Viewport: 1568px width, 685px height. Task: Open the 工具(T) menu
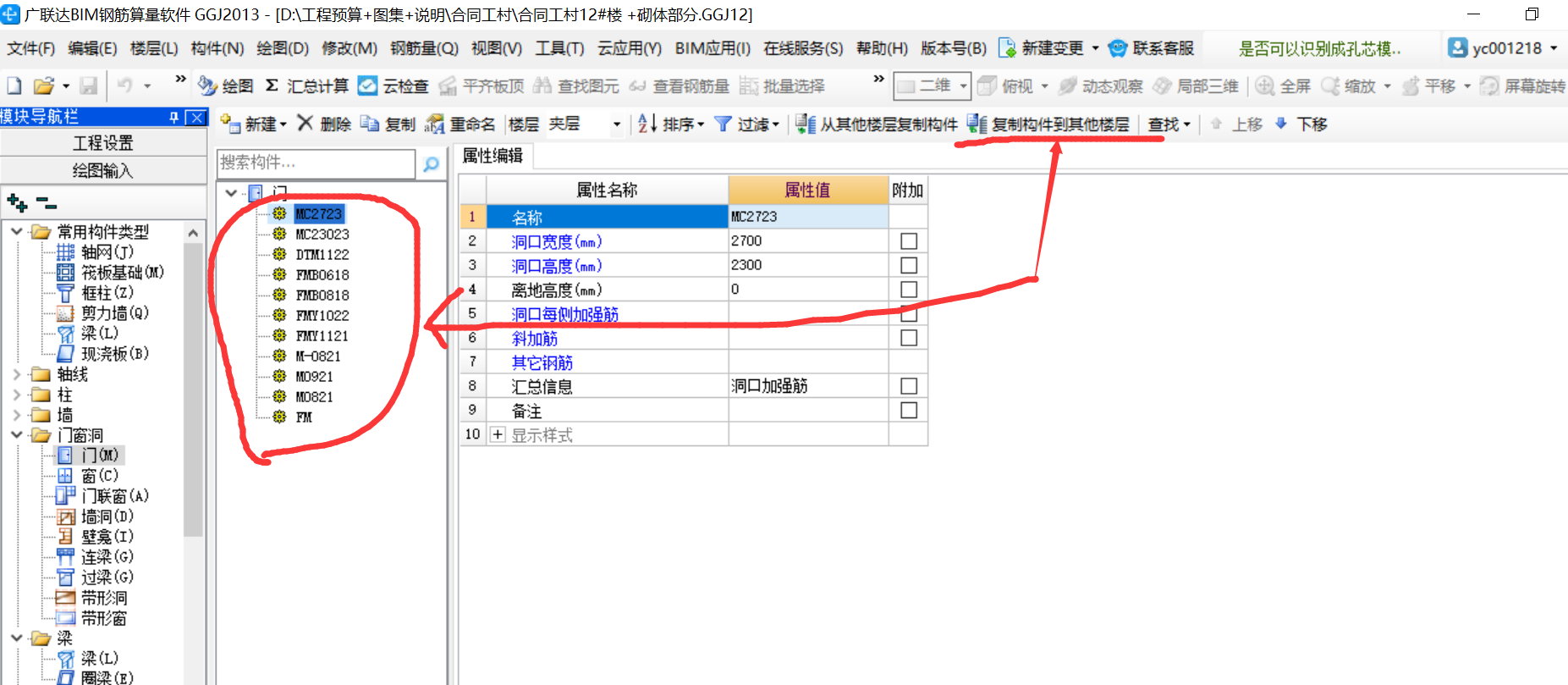click(x=559, y=48)
